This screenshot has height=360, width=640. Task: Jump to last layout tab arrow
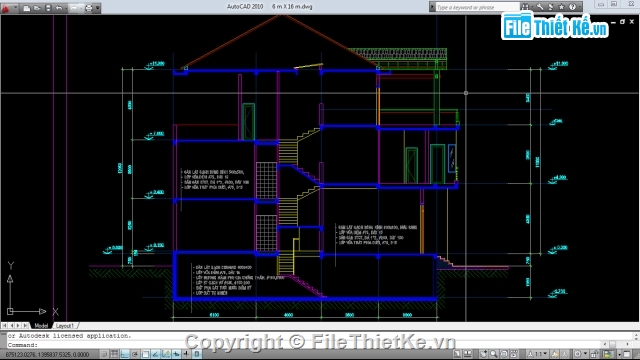26,326
